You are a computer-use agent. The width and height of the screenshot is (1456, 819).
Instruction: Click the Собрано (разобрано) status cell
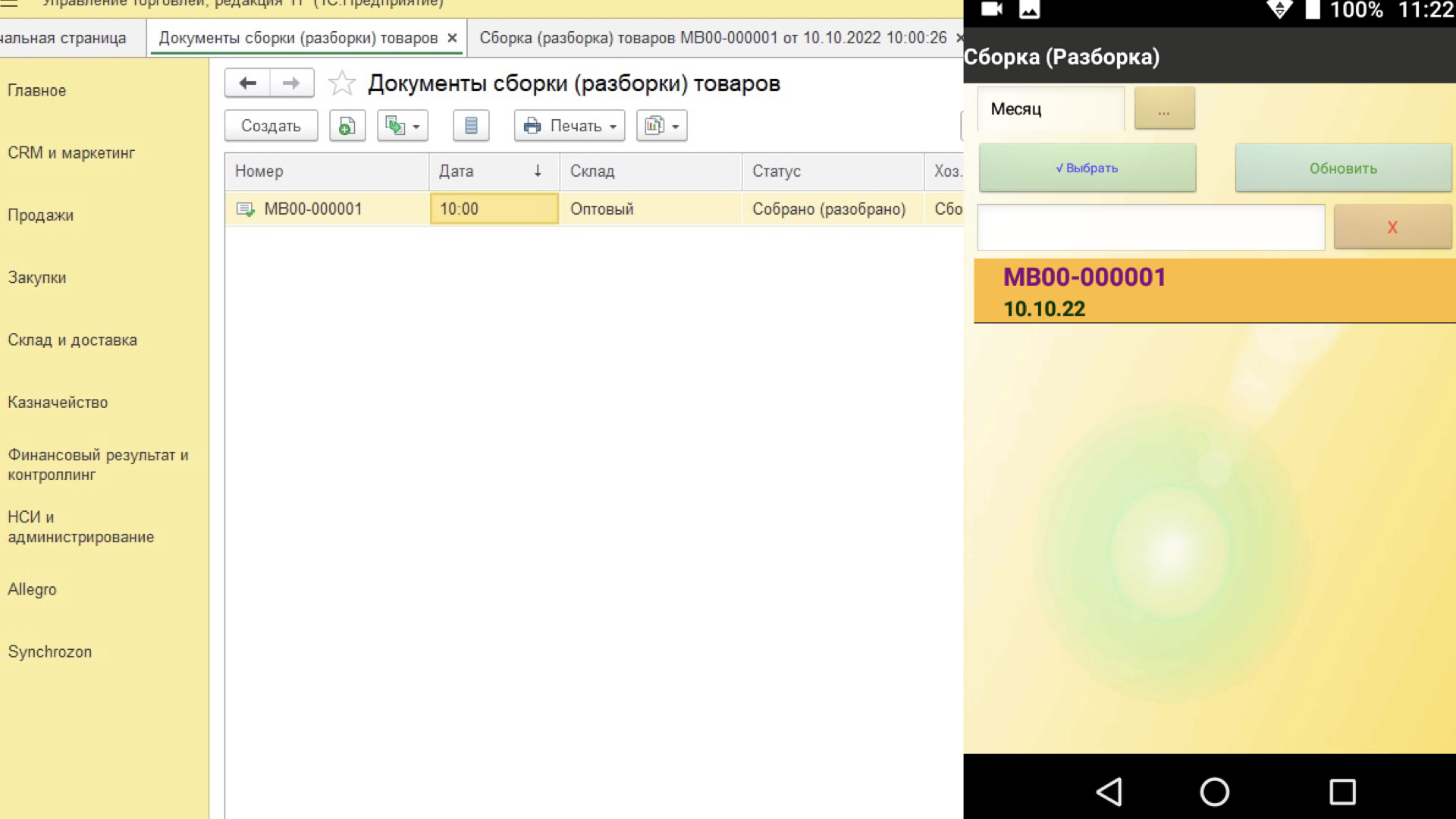[833, 209]
